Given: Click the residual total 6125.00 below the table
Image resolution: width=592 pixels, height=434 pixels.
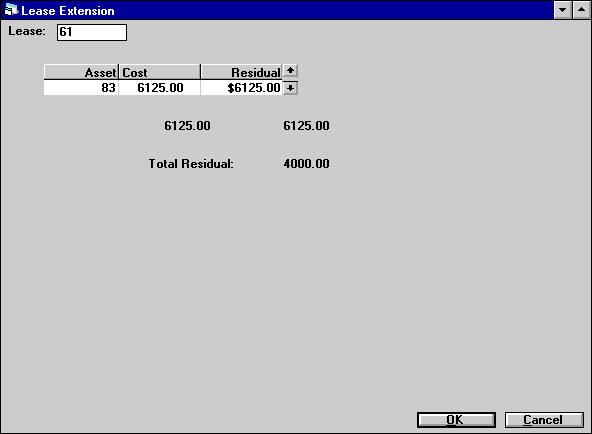Looking at the screenshot, I should pyautogui.click(x=306, y=126).
